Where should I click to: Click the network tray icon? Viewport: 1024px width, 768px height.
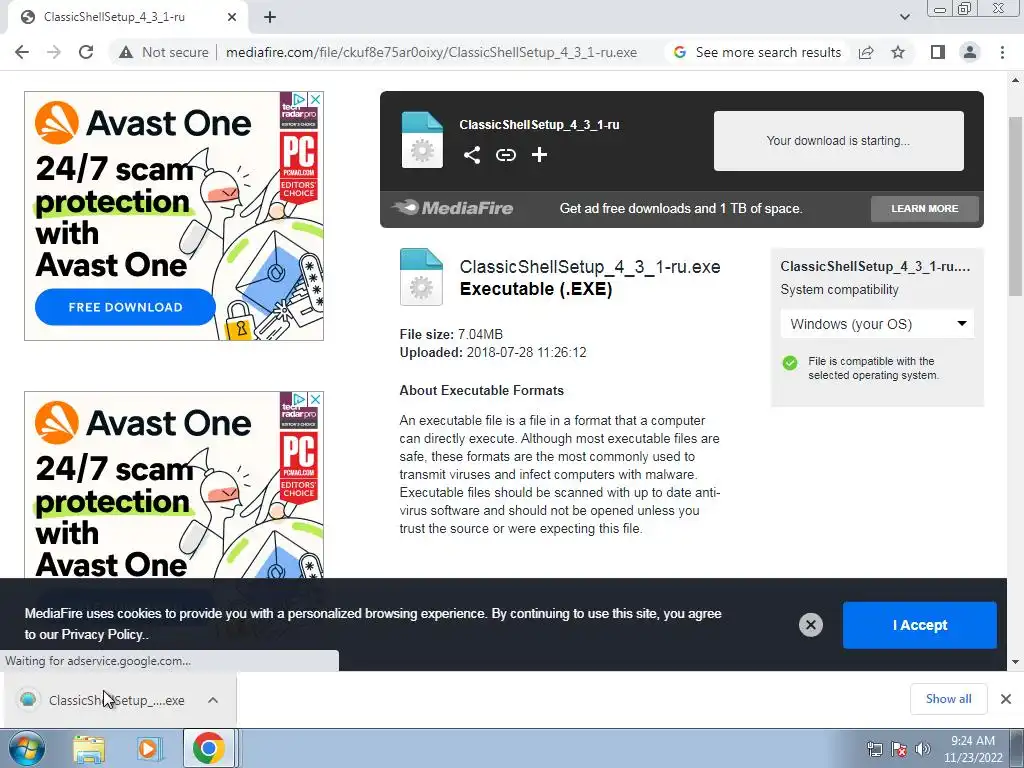tap(874, 749)
